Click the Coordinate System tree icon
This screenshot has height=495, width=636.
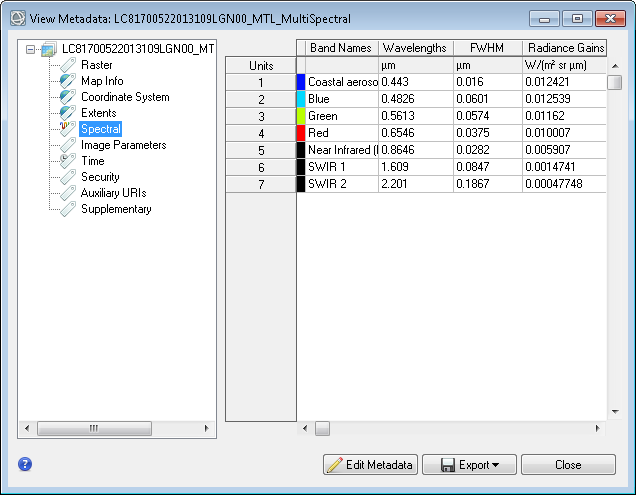point(68,97)
